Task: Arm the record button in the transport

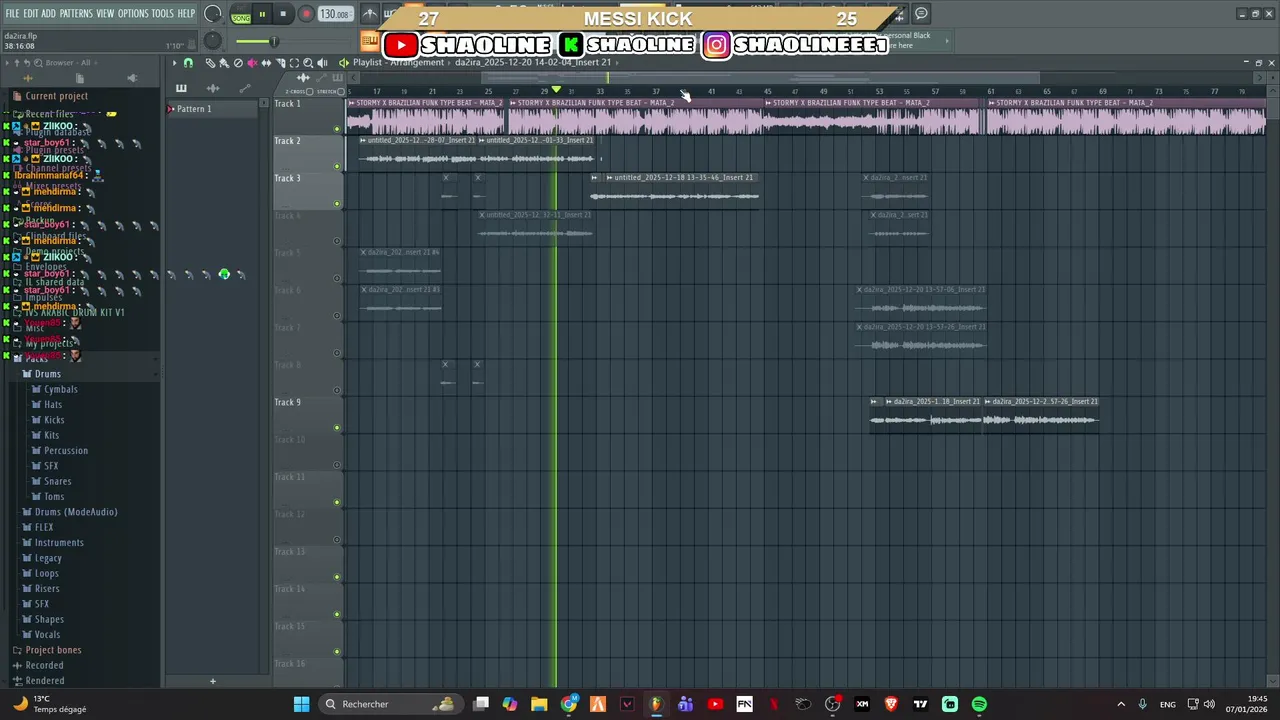Action: (x=306, y=14)
